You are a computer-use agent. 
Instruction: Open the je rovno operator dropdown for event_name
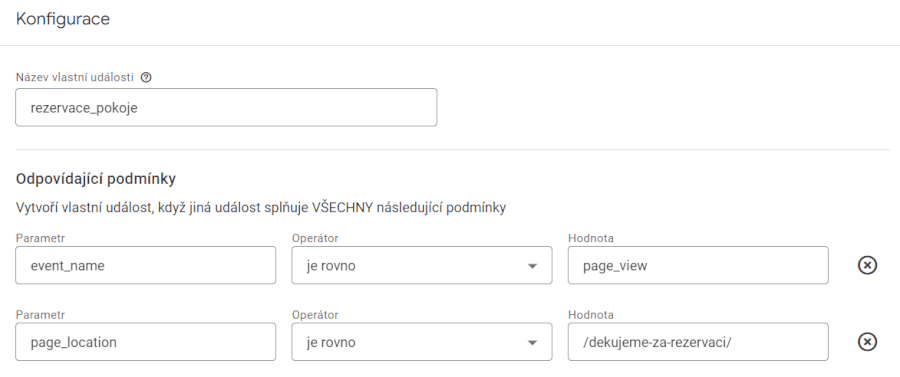click(422, 265)
